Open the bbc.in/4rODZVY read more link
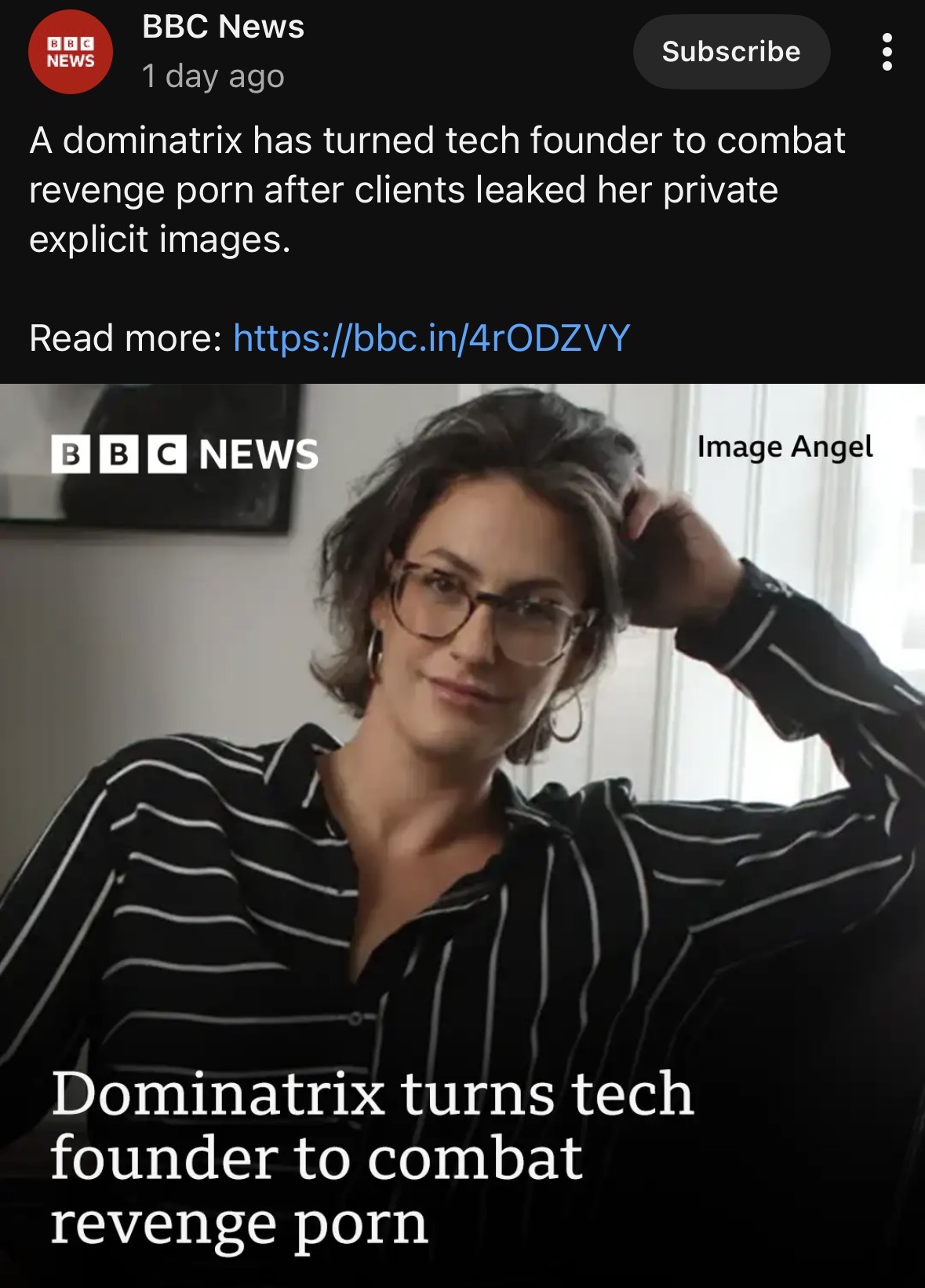 432,338
